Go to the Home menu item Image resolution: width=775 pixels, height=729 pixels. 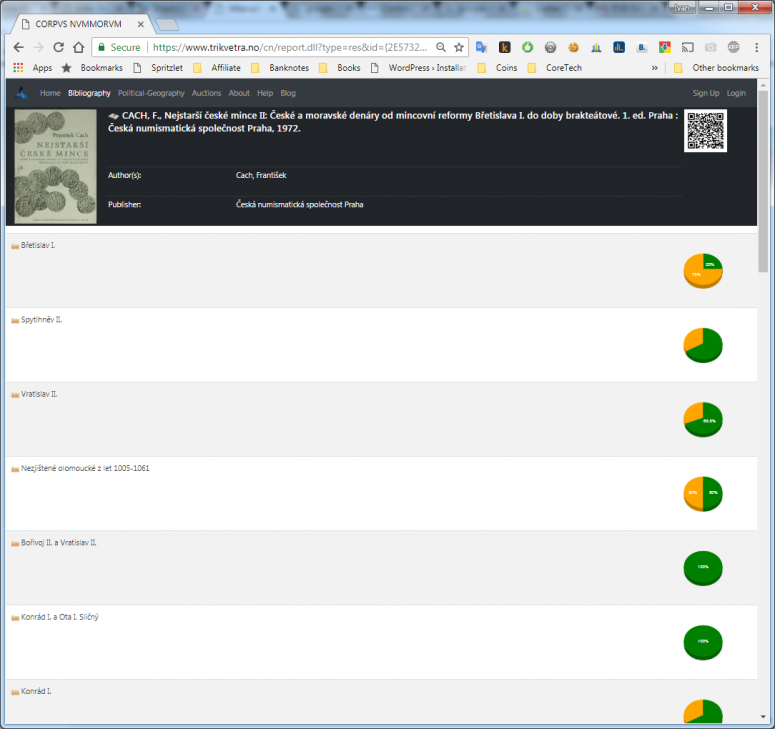point(50,93)
